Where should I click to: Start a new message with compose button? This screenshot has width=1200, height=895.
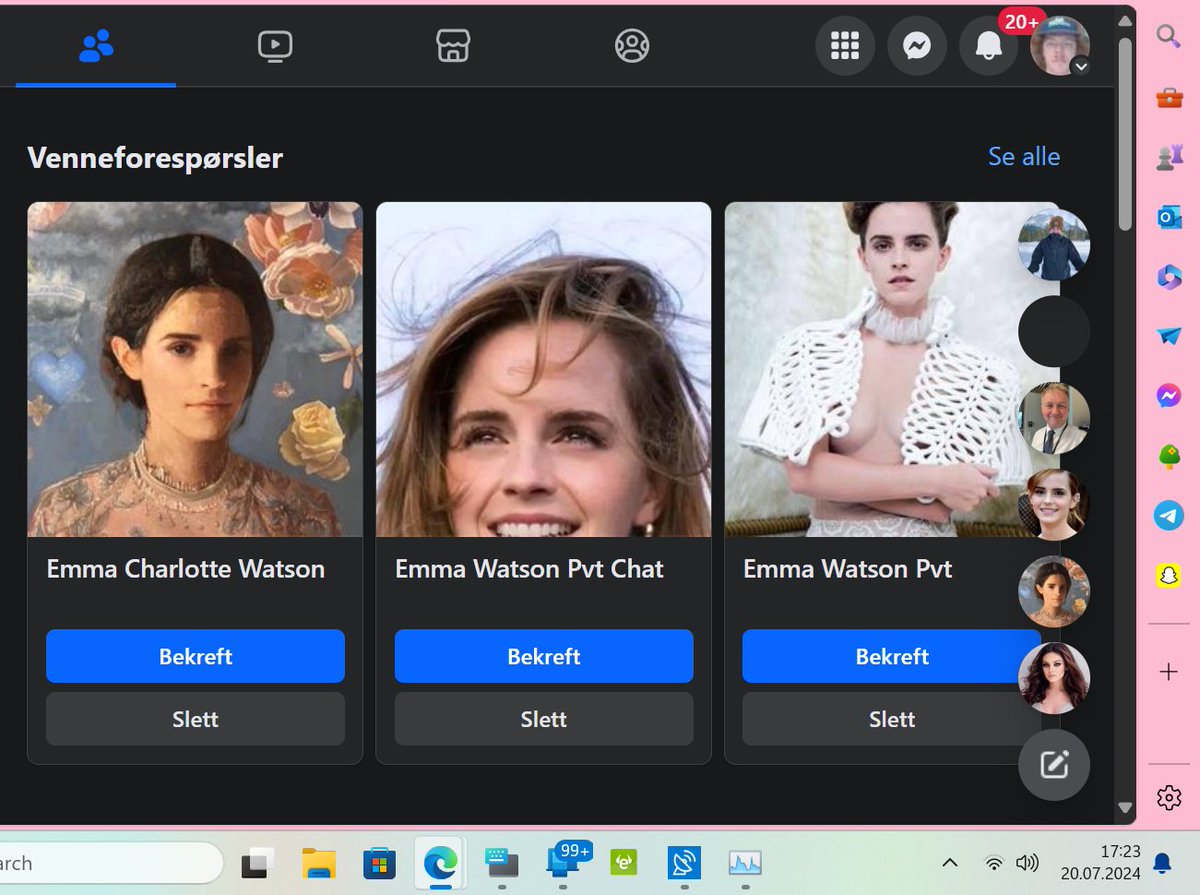pyautogui.click(x=1054, y=765)
